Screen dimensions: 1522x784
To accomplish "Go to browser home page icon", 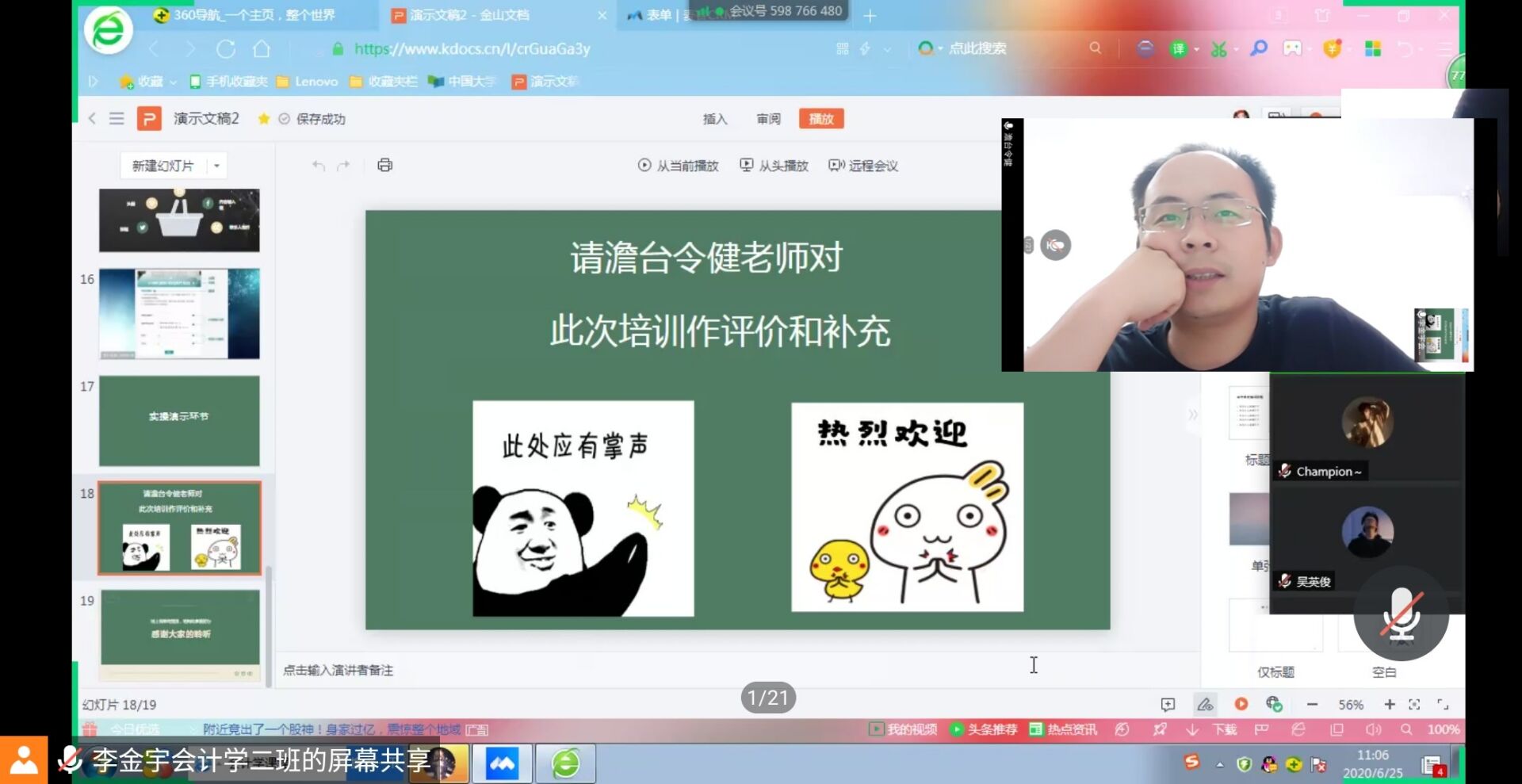I will tap(262, 49).
